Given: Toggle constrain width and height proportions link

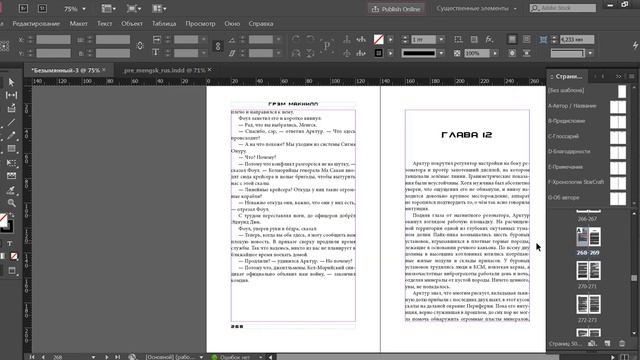Looking at the screenshot, I should (140, 46).
